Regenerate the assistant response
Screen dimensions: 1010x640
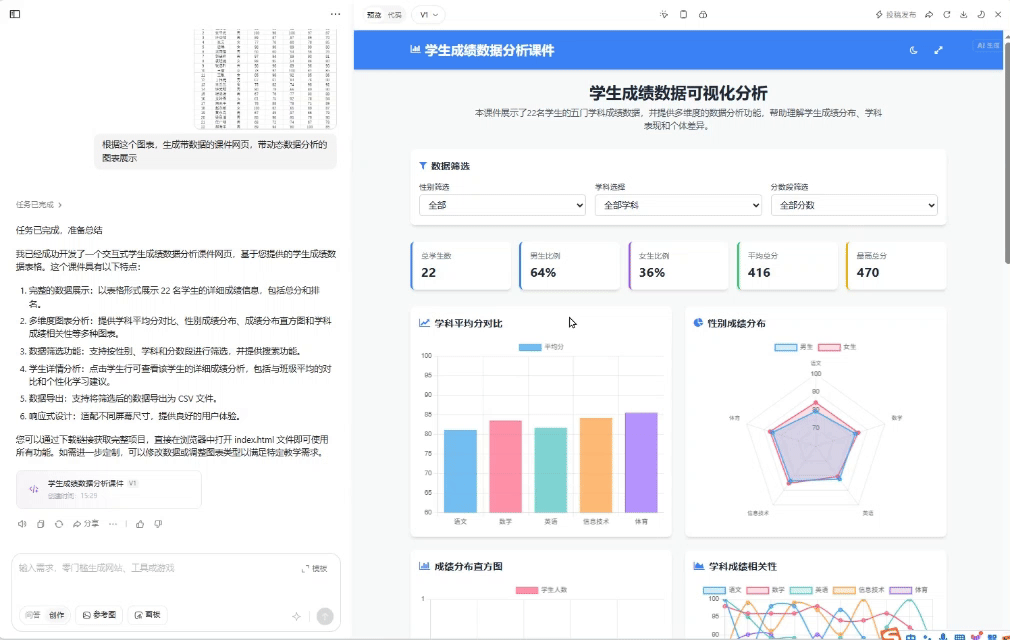click(x=59, y=524)
